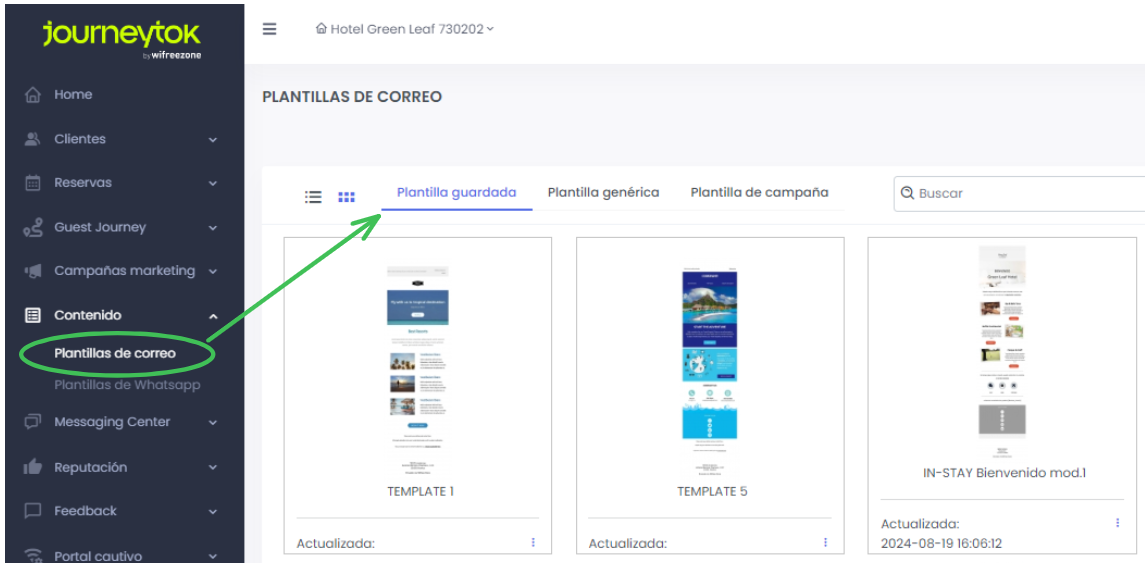The height and width of the screenshot is (563, 1145).
Task: Select the Plantilla genérica tab
Action: coord(603,192)
